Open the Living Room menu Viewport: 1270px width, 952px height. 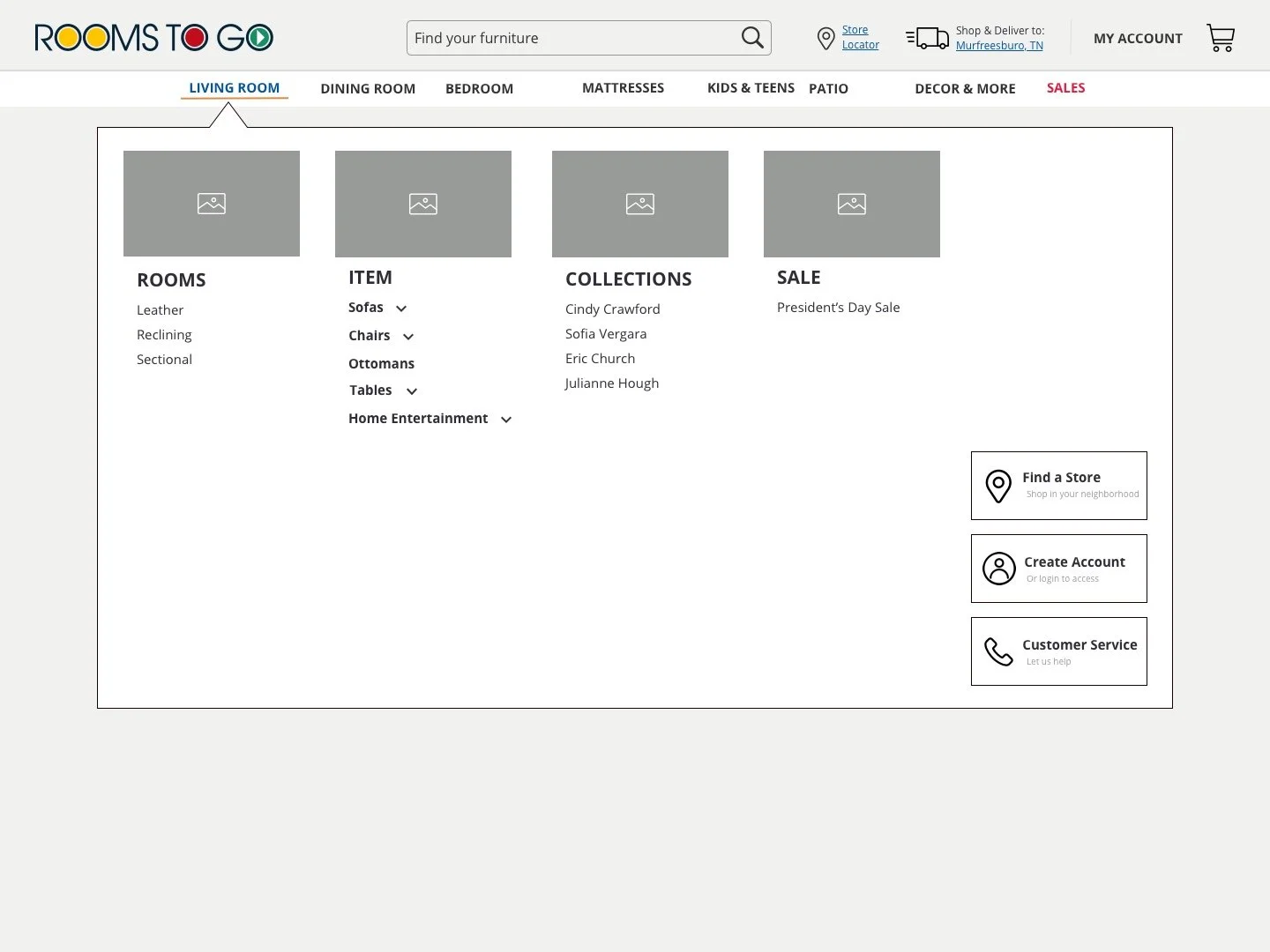[x=235, y=88]
